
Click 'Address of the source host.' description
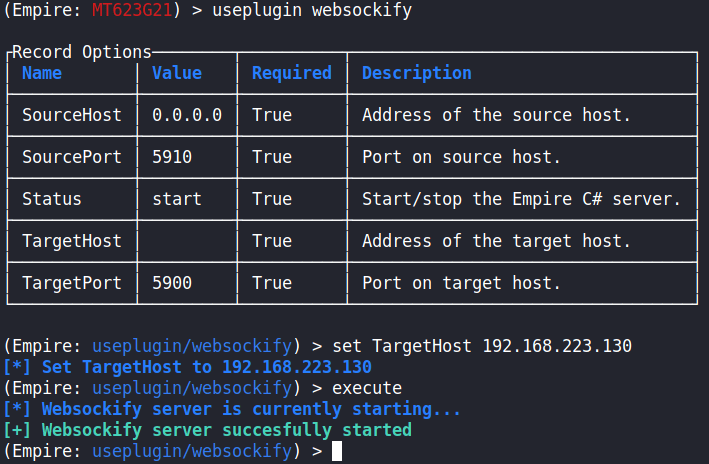point(496,115)
